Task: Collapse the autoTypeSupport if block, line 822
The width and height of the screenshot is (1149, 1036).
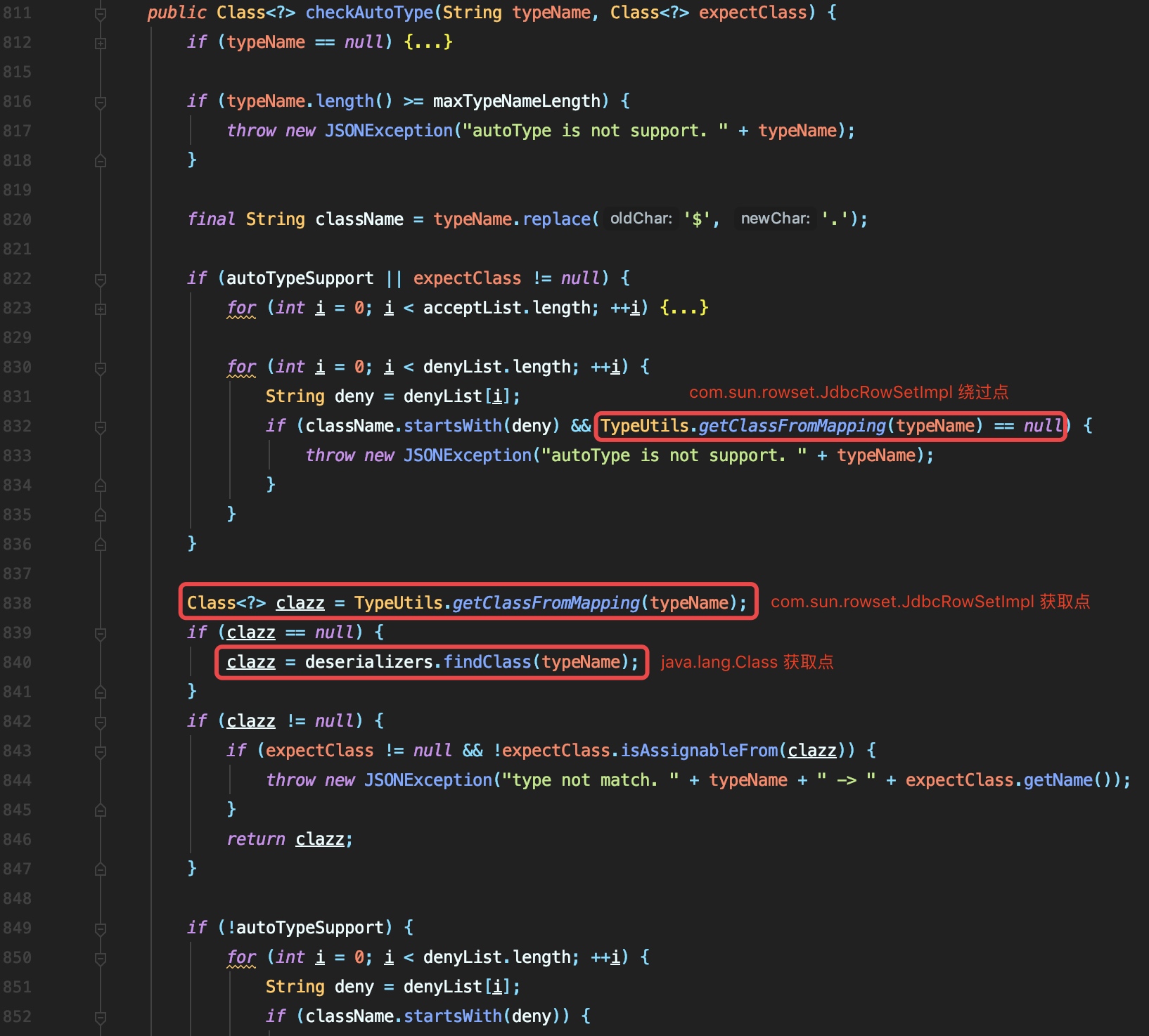Action: (101, 279)
